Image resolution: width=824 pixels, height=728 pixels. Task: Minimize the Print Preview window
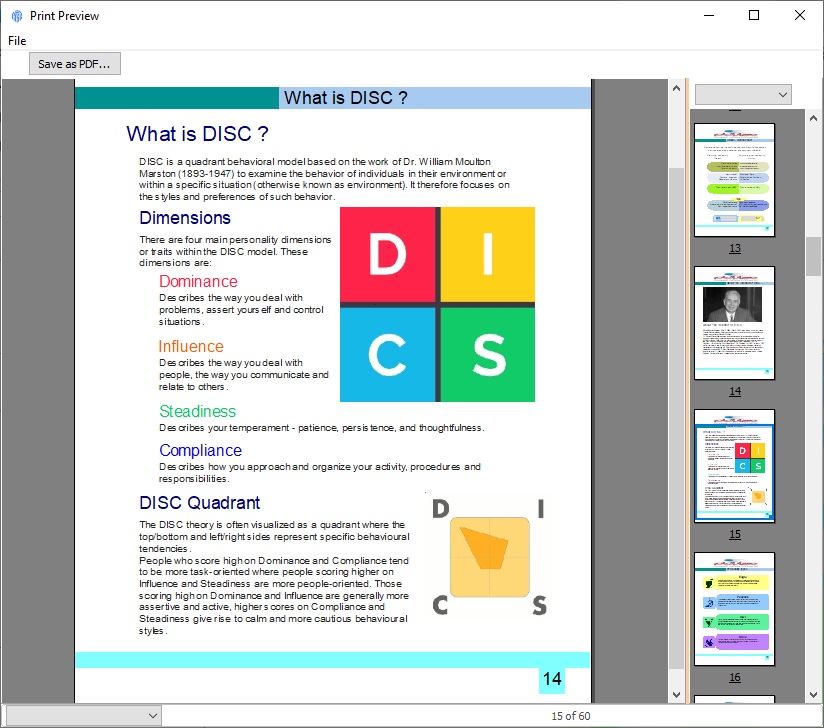click(709, 15)
